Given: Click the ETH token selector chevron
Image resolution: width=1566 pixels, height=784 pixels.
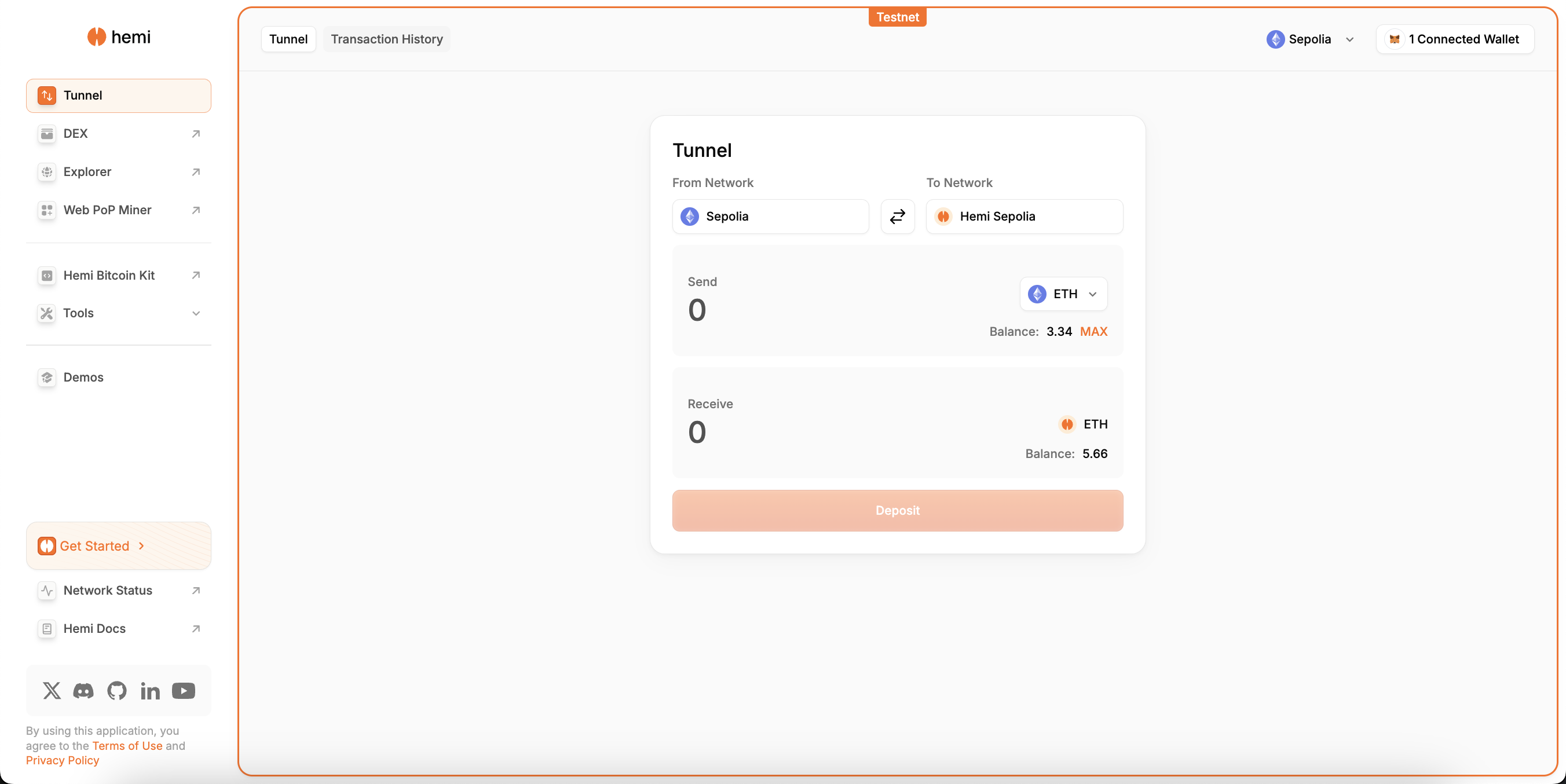Looking at the screenshot, I should click(1093, 295).
